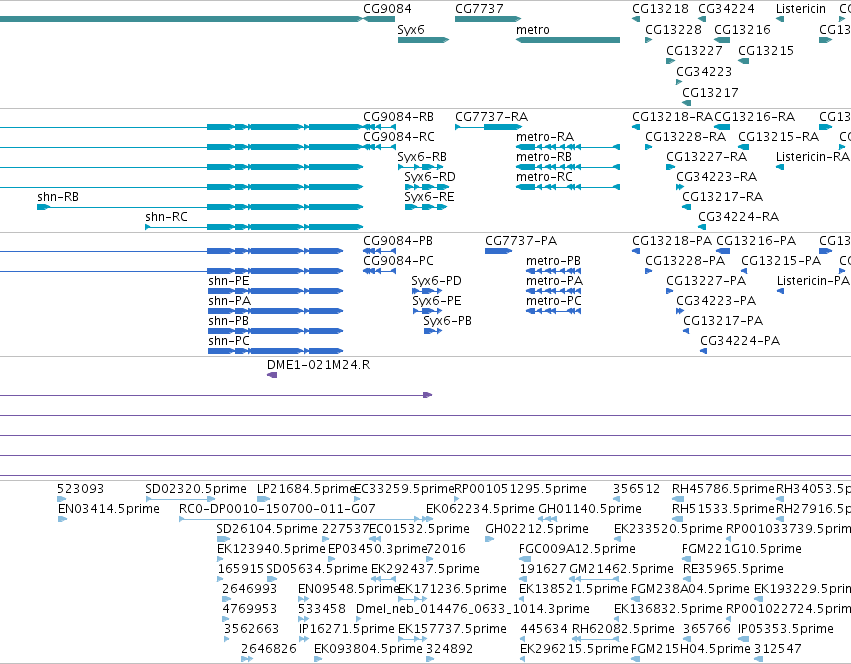851x664 pixels.
Task: Click the Listericin-RA transcript label
Action: click(x=812, y=157)
